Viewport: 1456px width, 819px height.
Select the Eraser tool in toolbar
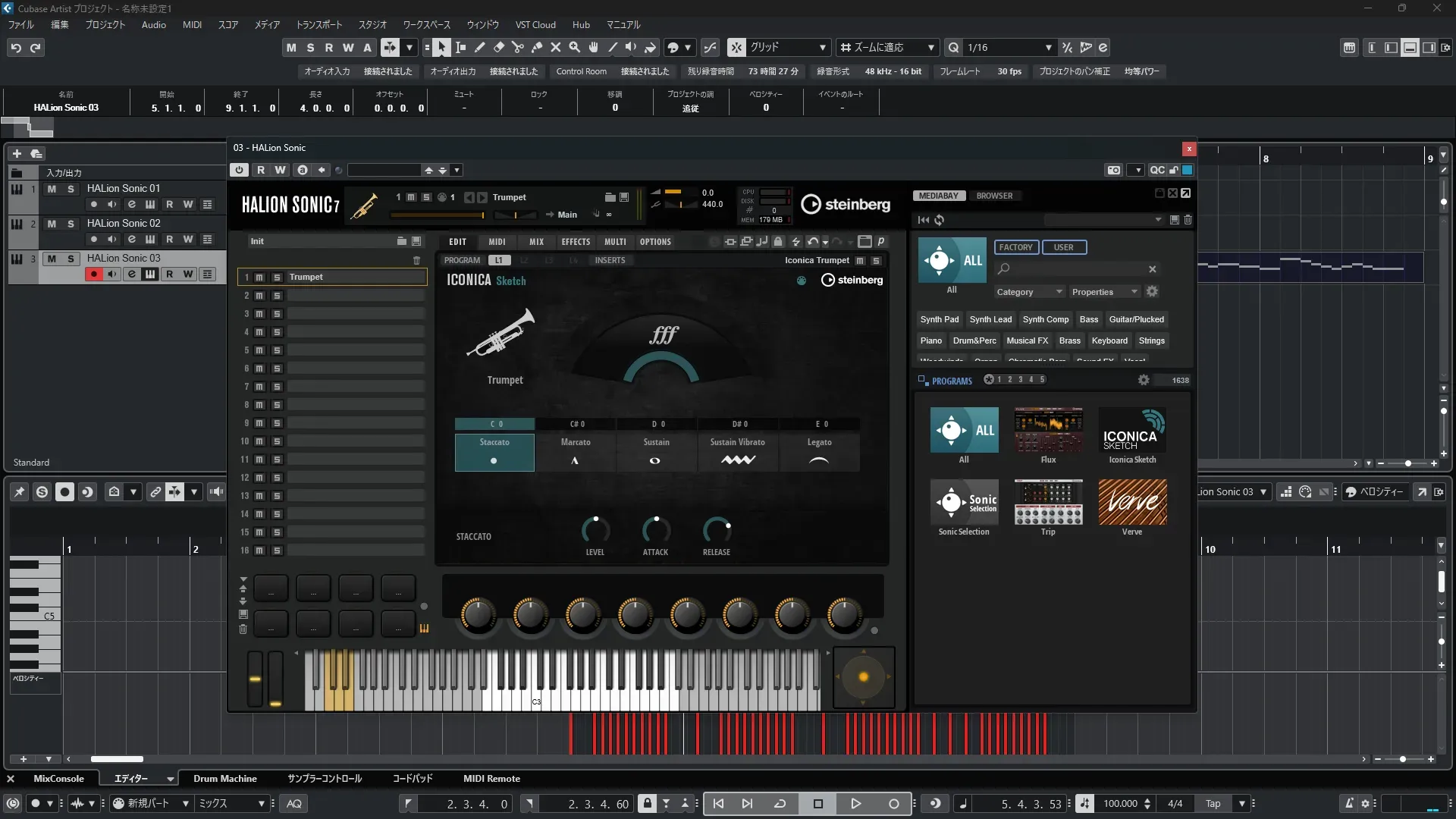coord(498,48)
